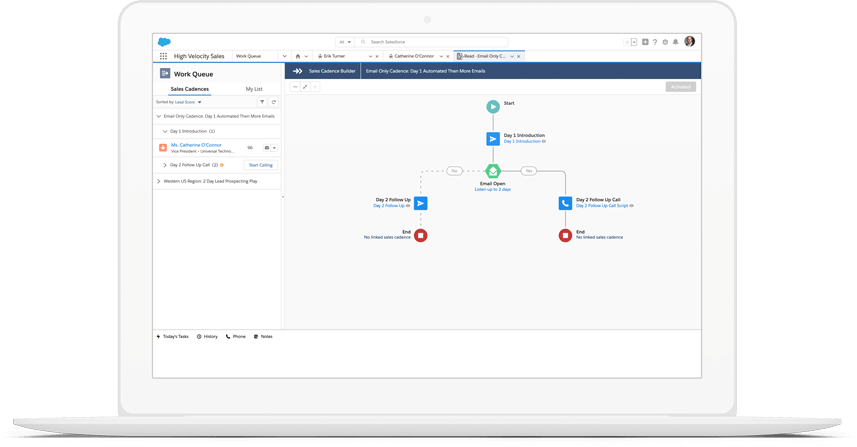Open the App Launcher grid icon
Screen dimensions: 857x447
click(163, 56)
